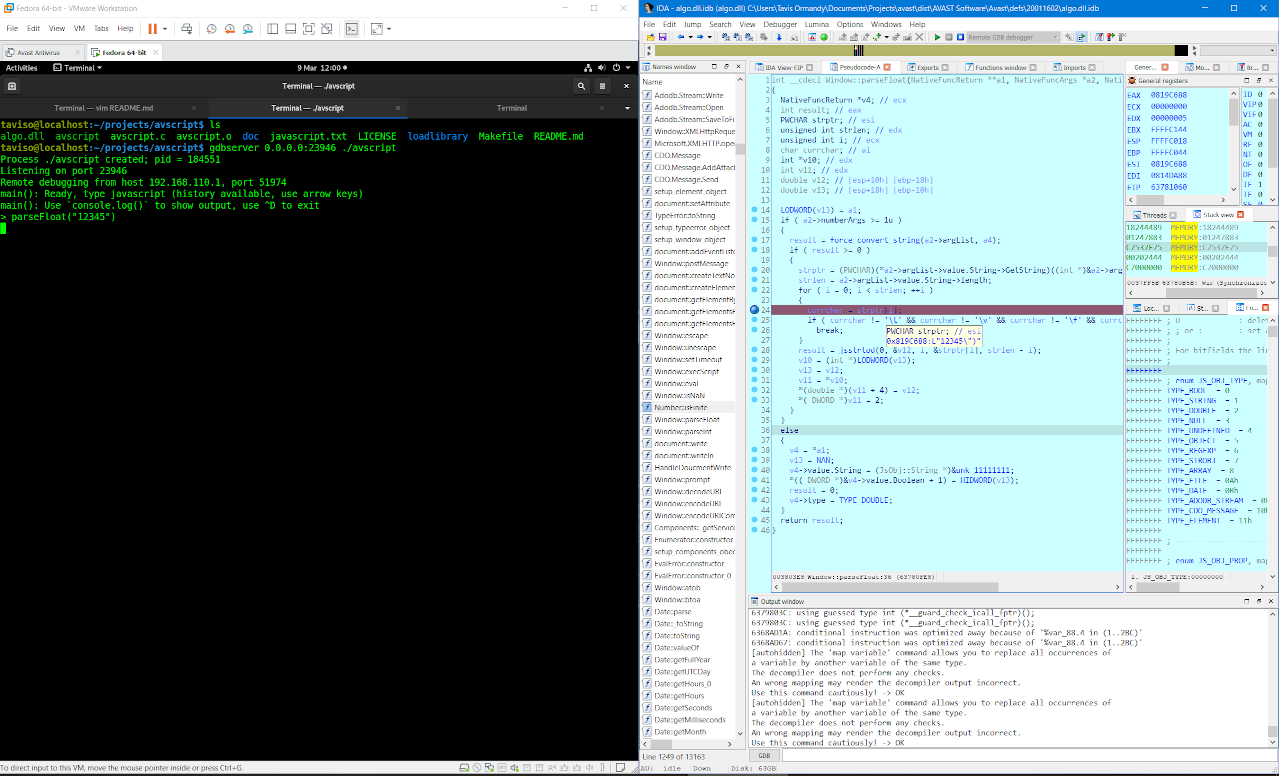Image resolution: width=1279 pixels, height=776 pixels.
Task: Toggle the breakpoint on line 24
Action: click(755, 310)
